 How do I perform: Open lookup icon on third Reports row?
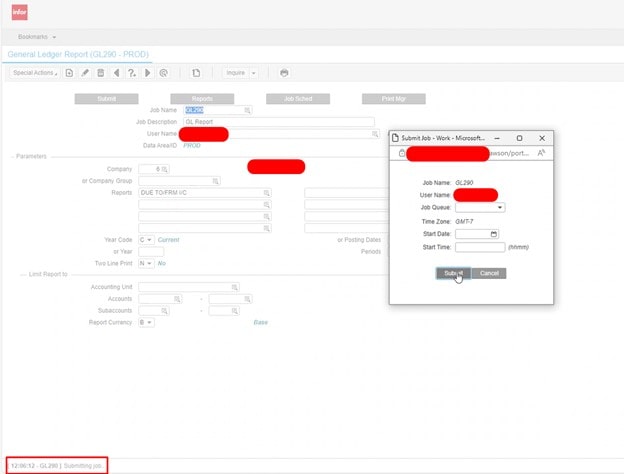pos(267,217)
